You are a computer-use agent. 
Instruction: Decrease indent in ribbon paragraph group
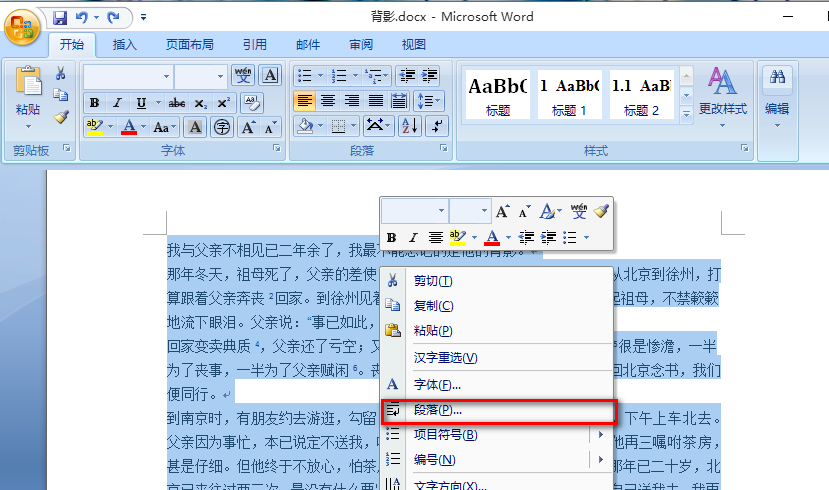coord(407,76)
